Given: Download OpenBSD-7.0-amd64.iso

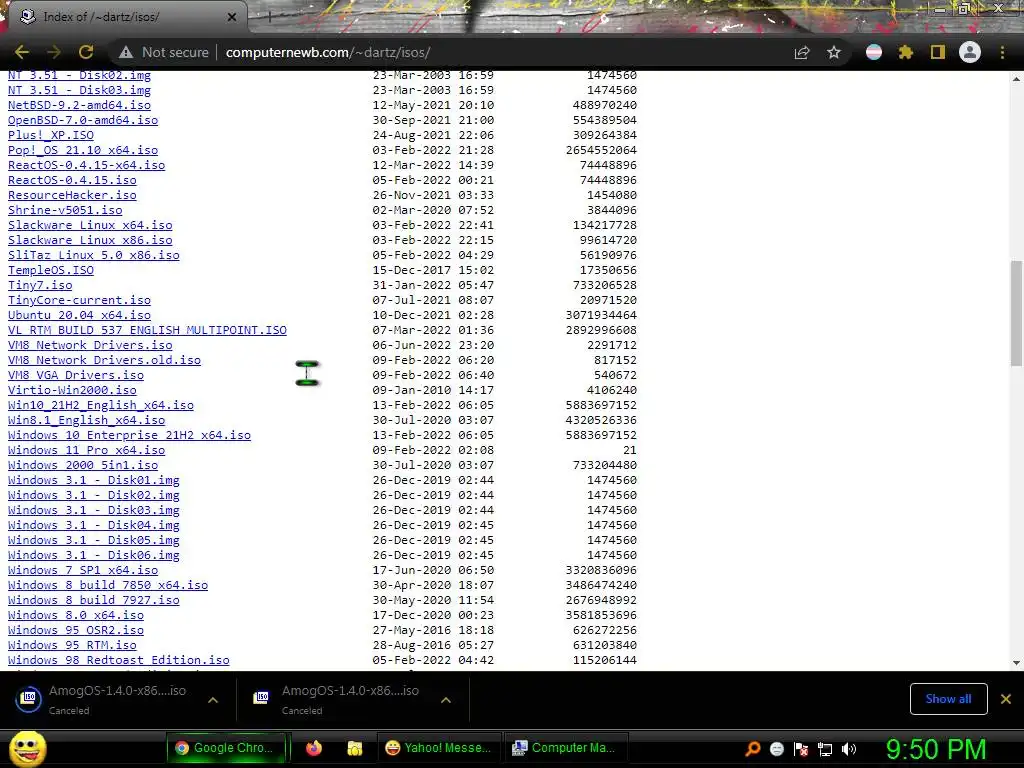Looking at the screenshot, I should (83, 120).
